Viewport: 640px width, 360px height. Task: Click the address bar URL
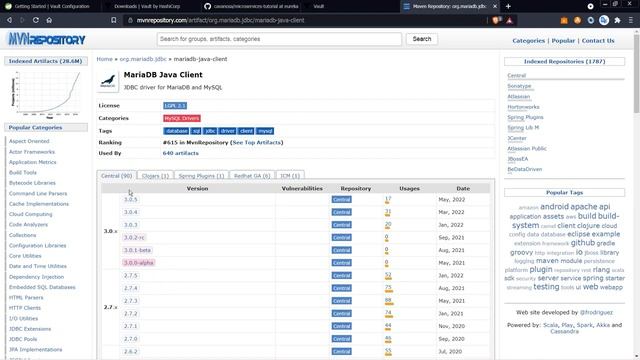click(x=220, y=20)
